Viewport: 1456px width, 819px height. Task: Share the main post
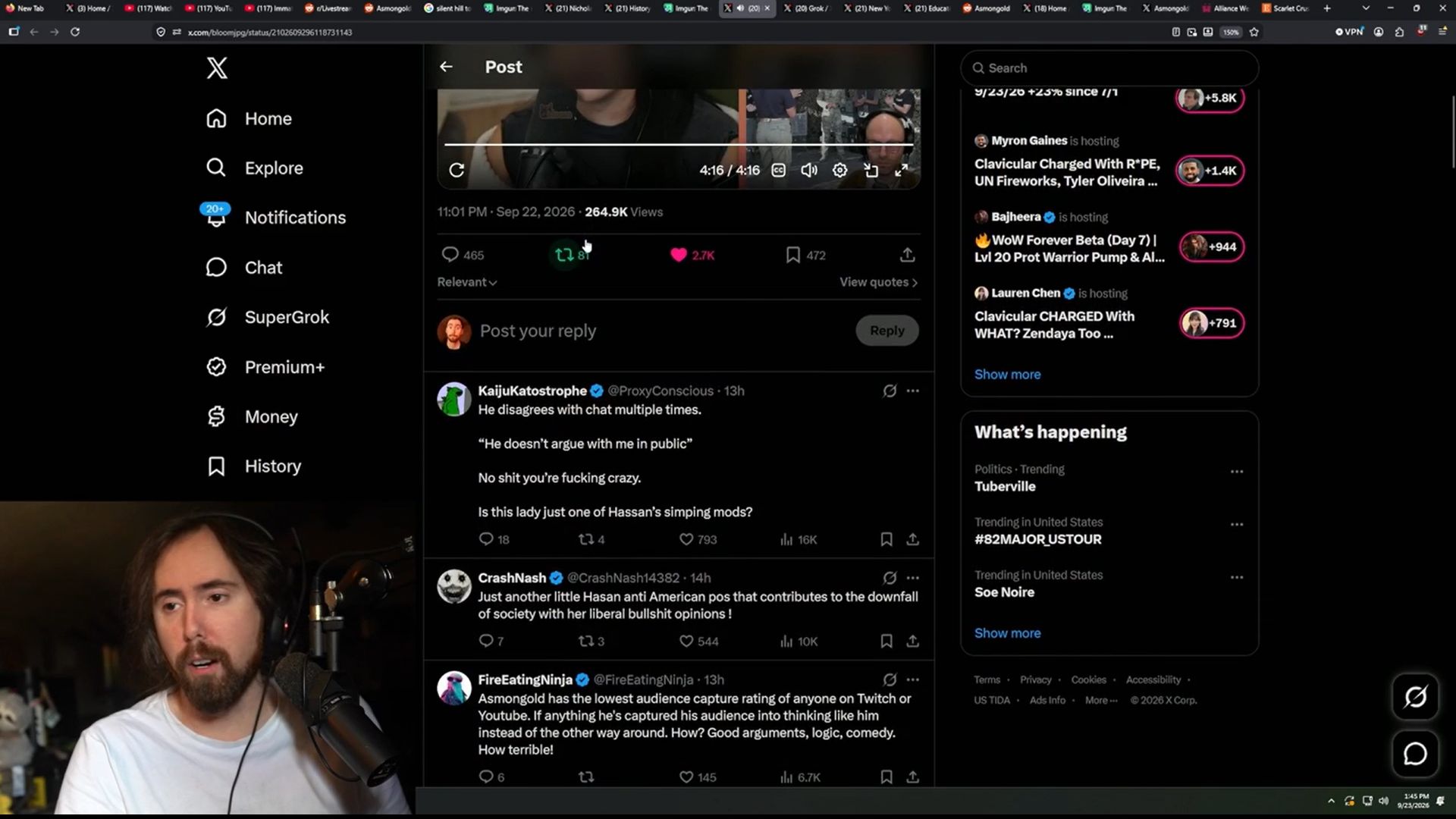coord(907,255)
